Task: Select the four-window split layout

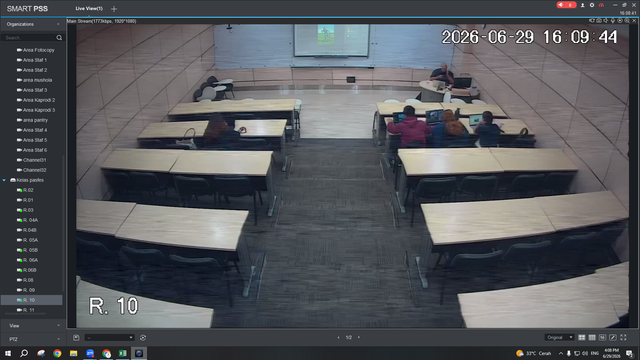Action: coord(582,337)
